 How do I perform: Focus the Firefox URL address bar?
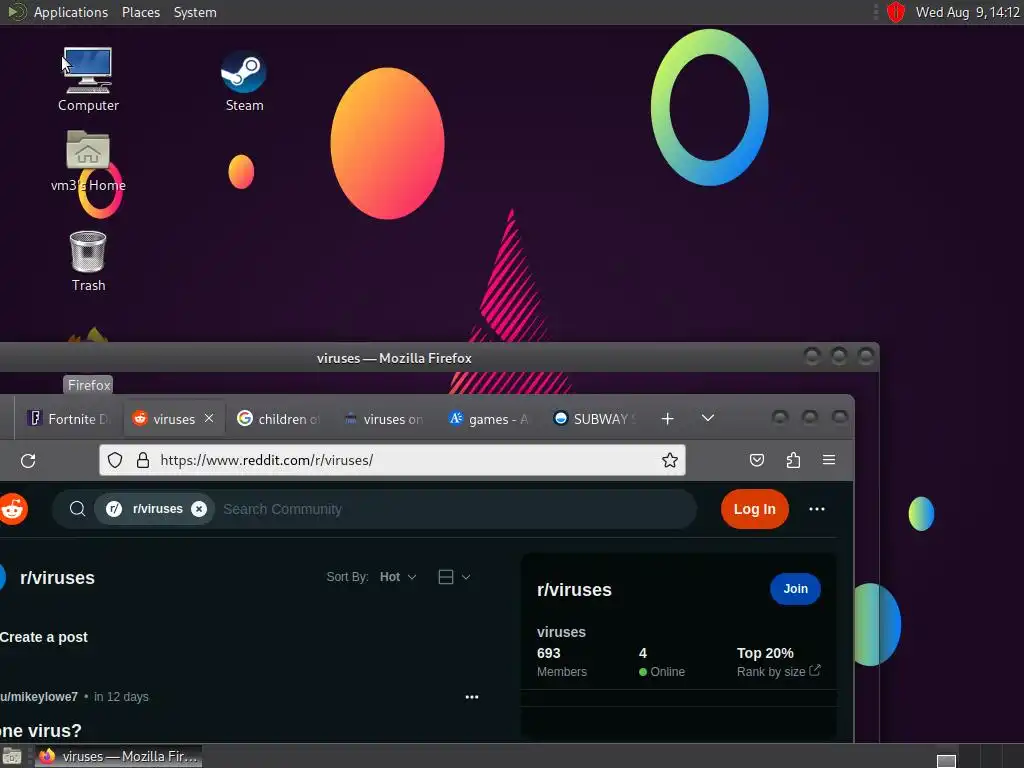392,460
